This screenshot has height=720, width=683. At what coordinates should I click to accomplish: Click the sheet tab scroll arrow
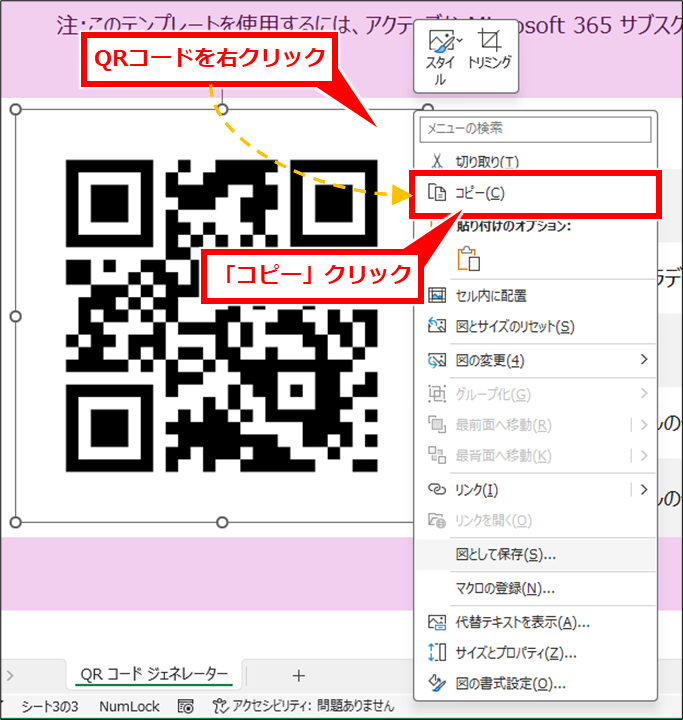pyautogui.click(x=10, y=675)
